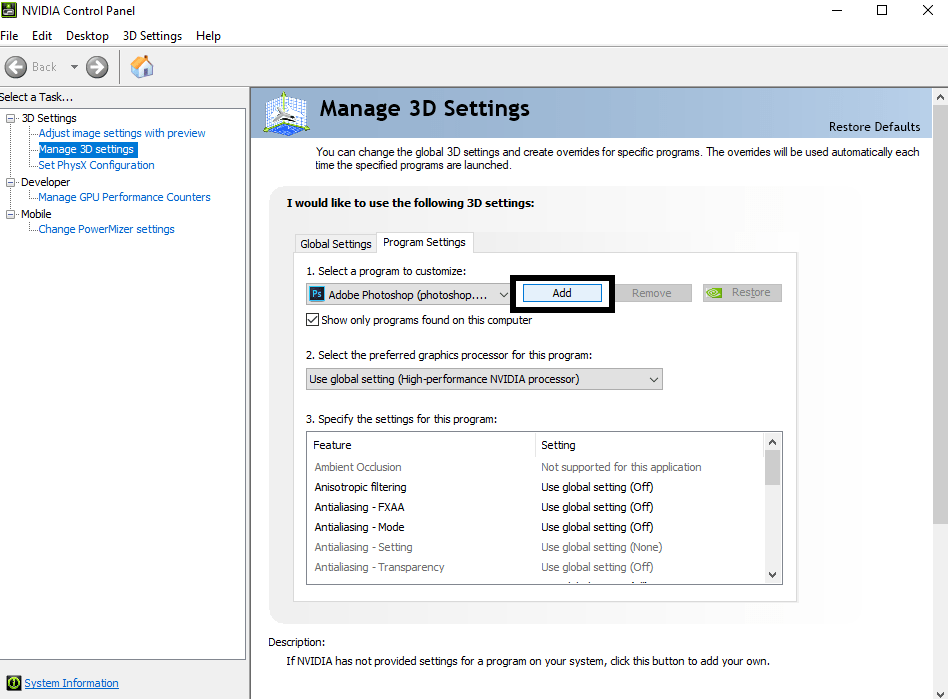Switch to the Global Settings tab
948x699 pixels.
click(x=336, y=244)
